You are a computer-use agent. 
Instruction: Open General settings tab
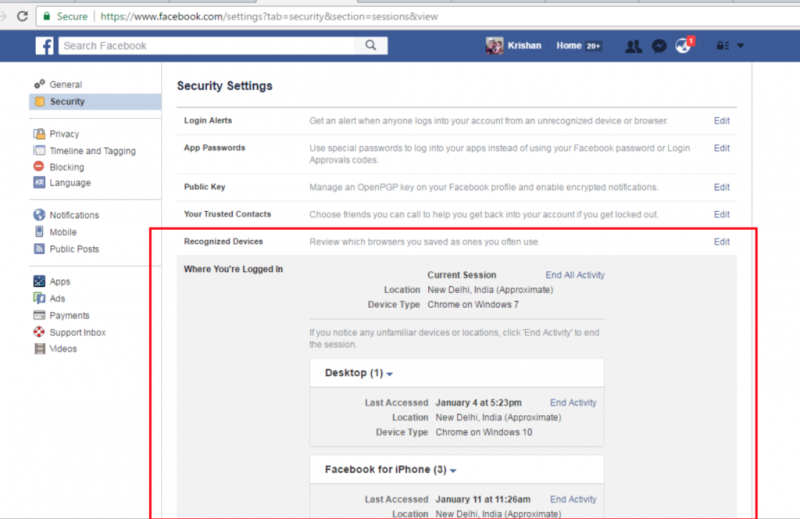(65, 84)
